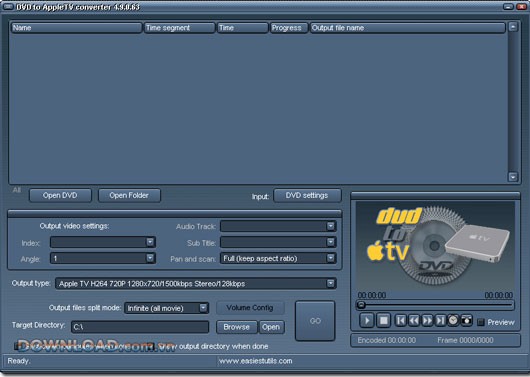Expand the Index dropdown
530x377 pixels.
pyautogui.click(x=150, y=242)
